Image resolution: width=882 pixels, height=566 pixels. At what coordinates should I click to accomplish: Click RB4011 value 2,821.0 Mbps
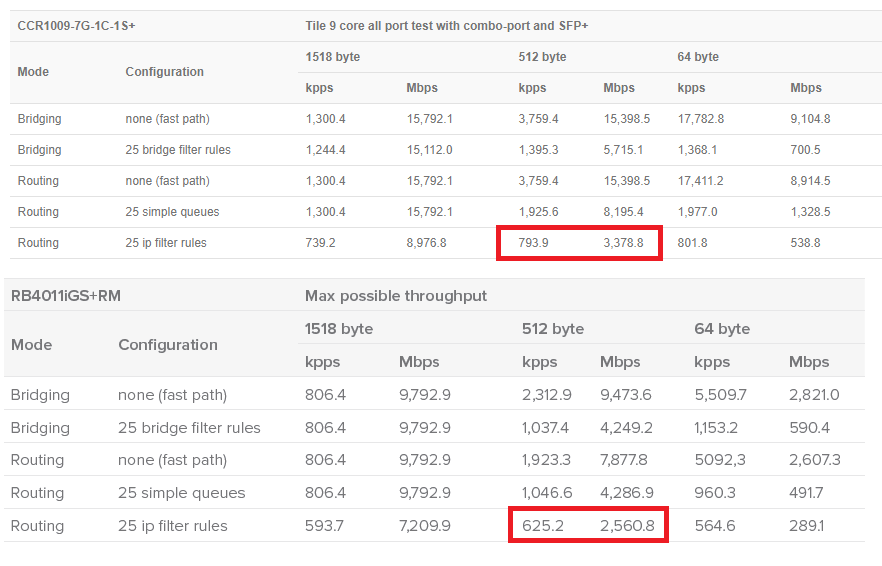(814, 394)
